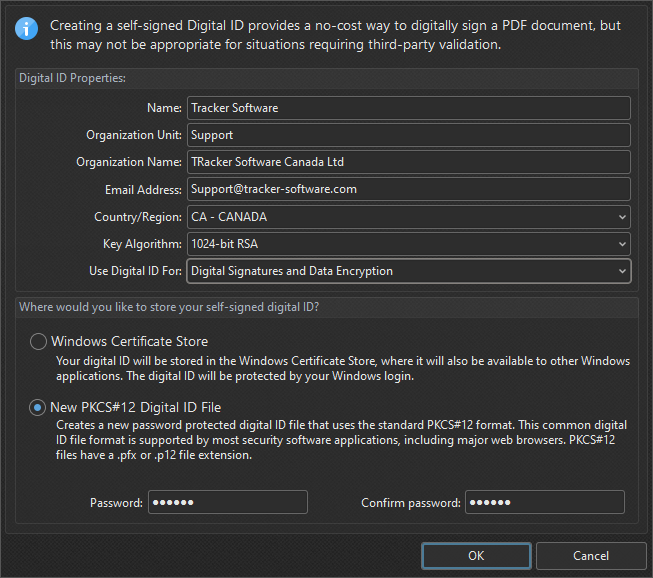
Task: Cancel the self-signed digital ID dialog
Action: pos(591,556)
